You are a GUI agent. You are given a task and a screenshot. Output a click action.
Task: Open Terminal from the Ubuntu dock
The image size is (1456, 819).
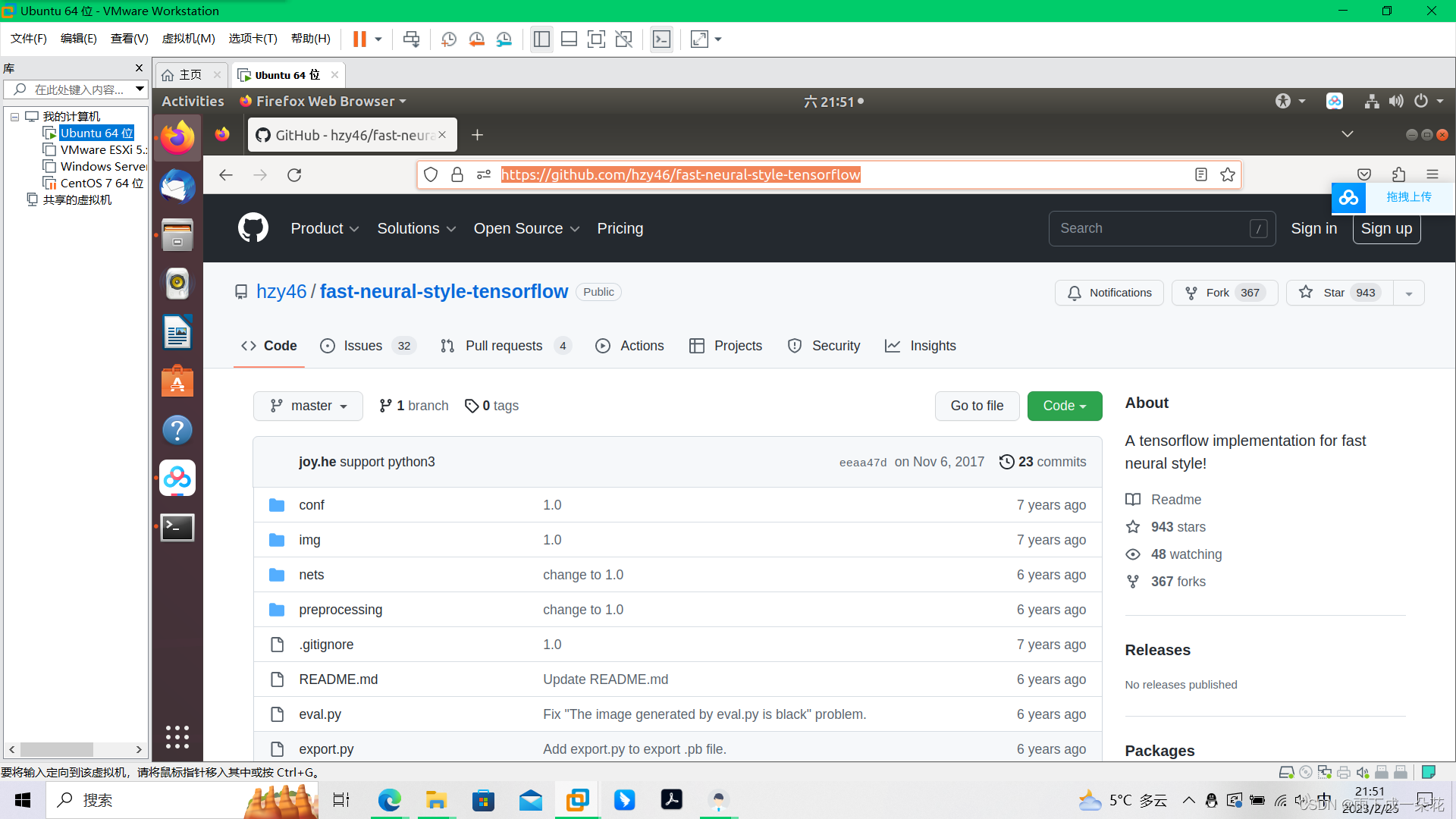(x=177, y=527)
